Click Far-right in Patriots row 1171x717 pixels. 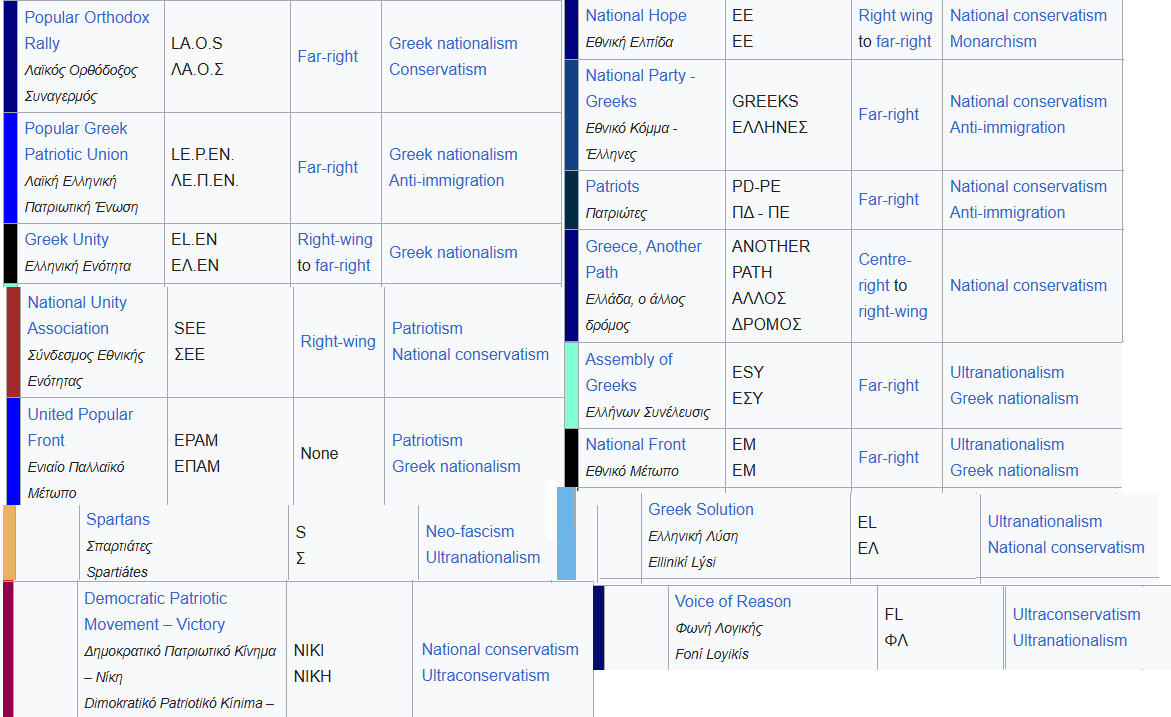click(x=889, y=199)
